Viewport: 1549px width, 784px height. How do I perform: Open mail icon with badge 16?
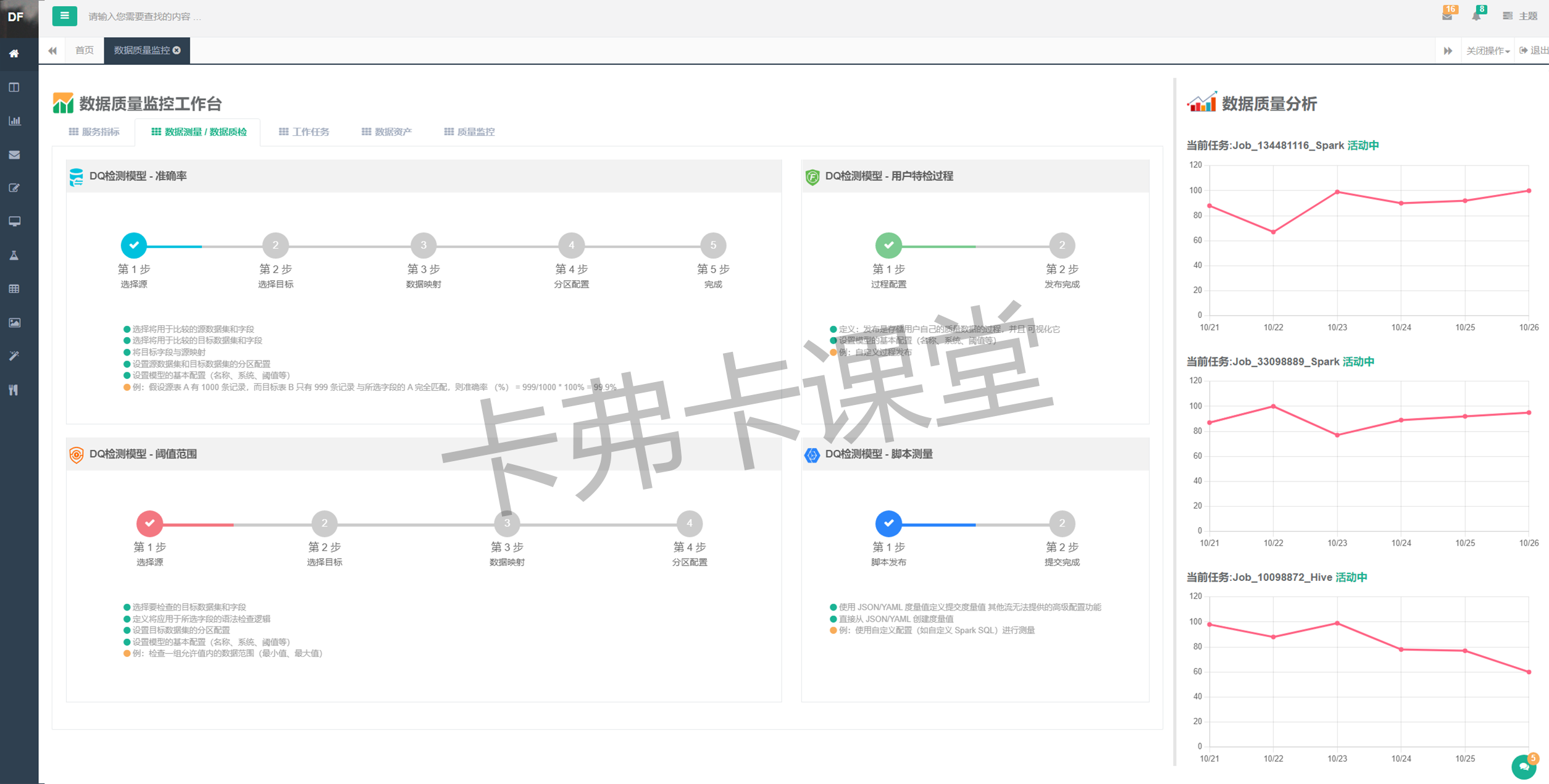(1447, 16)
